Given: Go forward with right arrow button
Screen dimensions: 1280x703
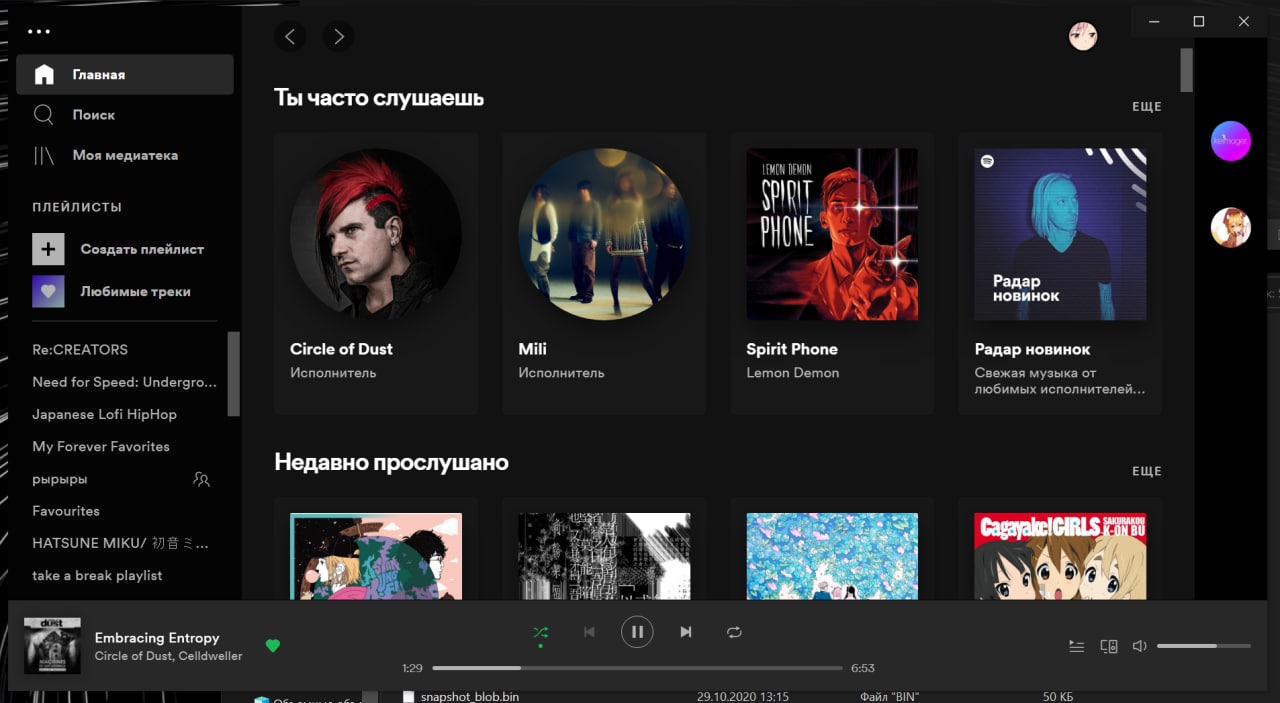Looking at the screenshot, I should pos(338,37).
